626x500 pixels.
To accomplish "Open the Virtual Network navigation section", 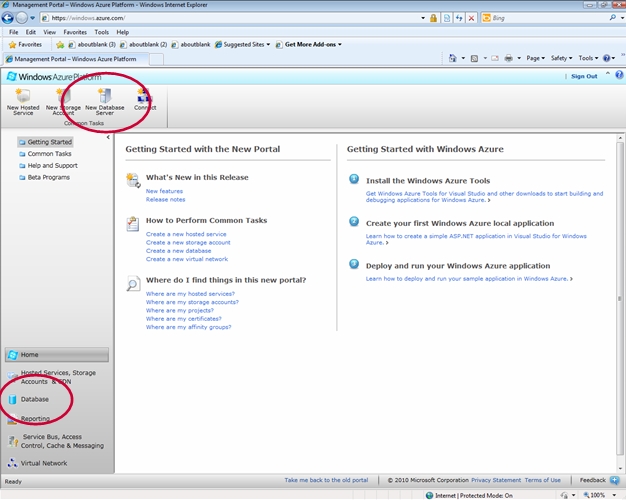I will (x=38, y=463).
